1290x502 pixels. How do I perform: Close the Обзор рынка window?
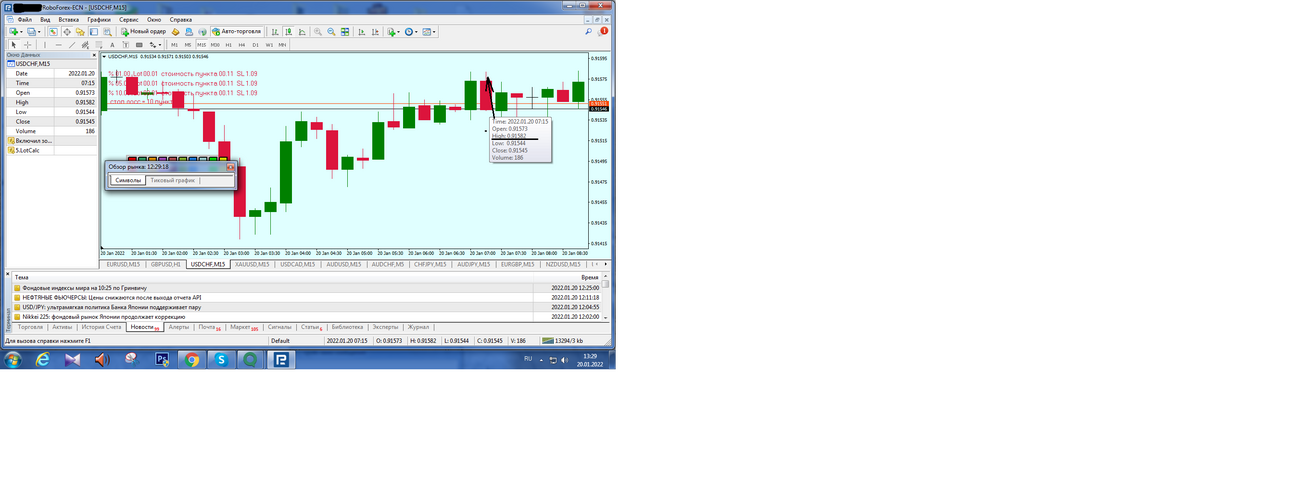231,167
